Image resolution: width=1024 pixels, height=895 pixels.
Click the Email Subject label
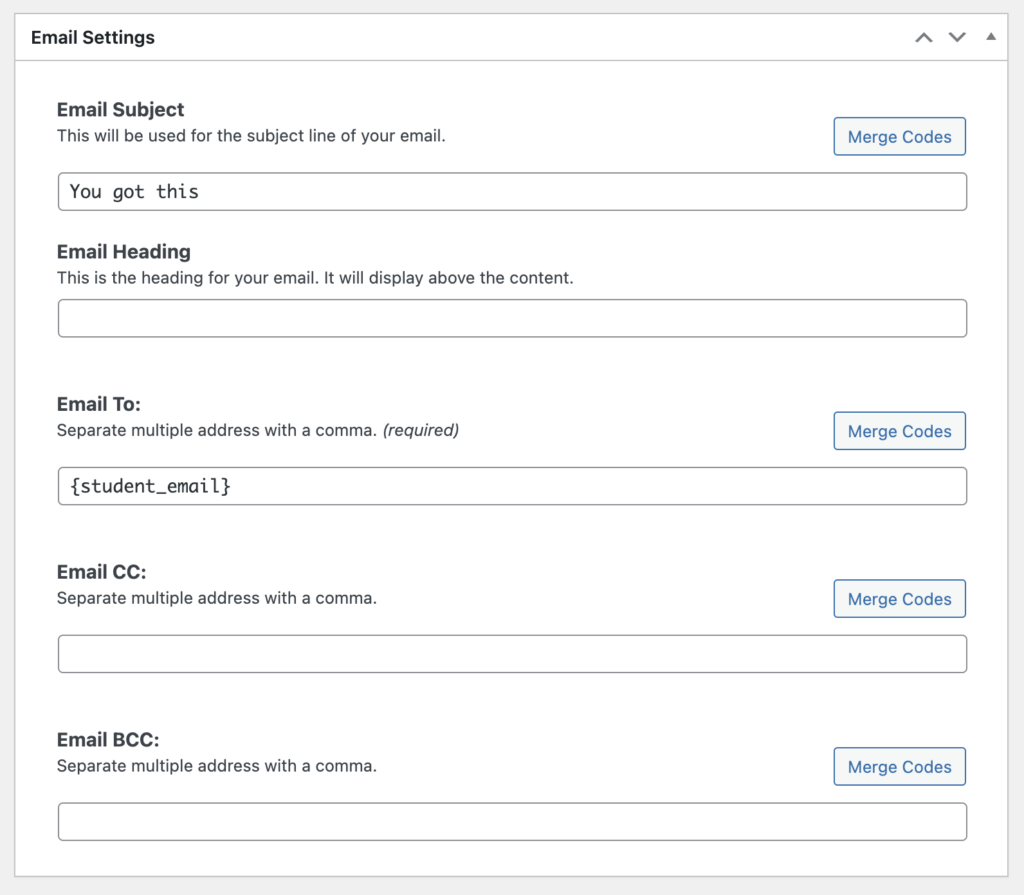tap(121, 110)
